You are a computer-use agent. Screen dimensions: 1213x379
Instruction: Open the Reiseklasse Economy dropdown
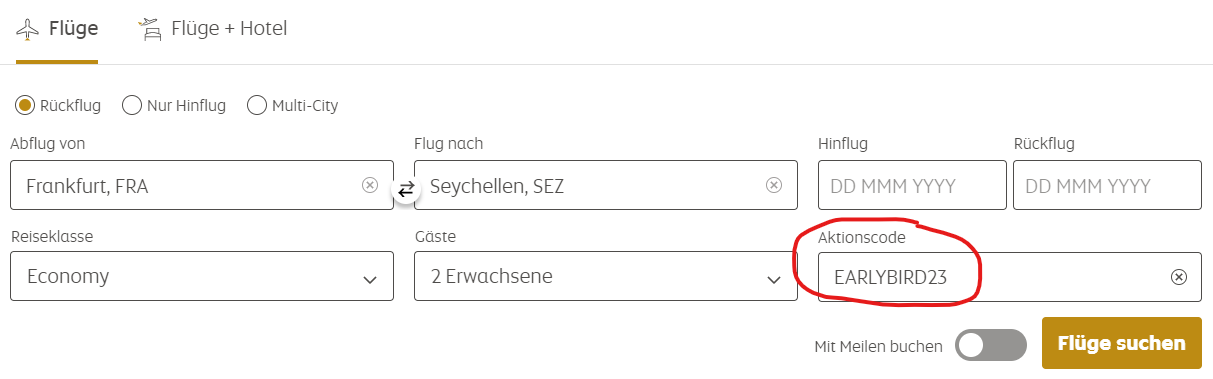(202, 276)
